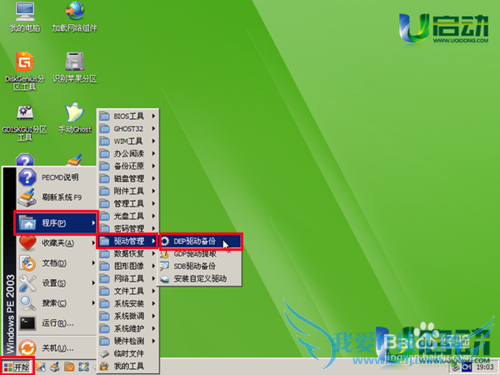Viewport: 500px width, 375px height.
Task: Click first quick launch icon beside 开始
Action: [41, 367]
